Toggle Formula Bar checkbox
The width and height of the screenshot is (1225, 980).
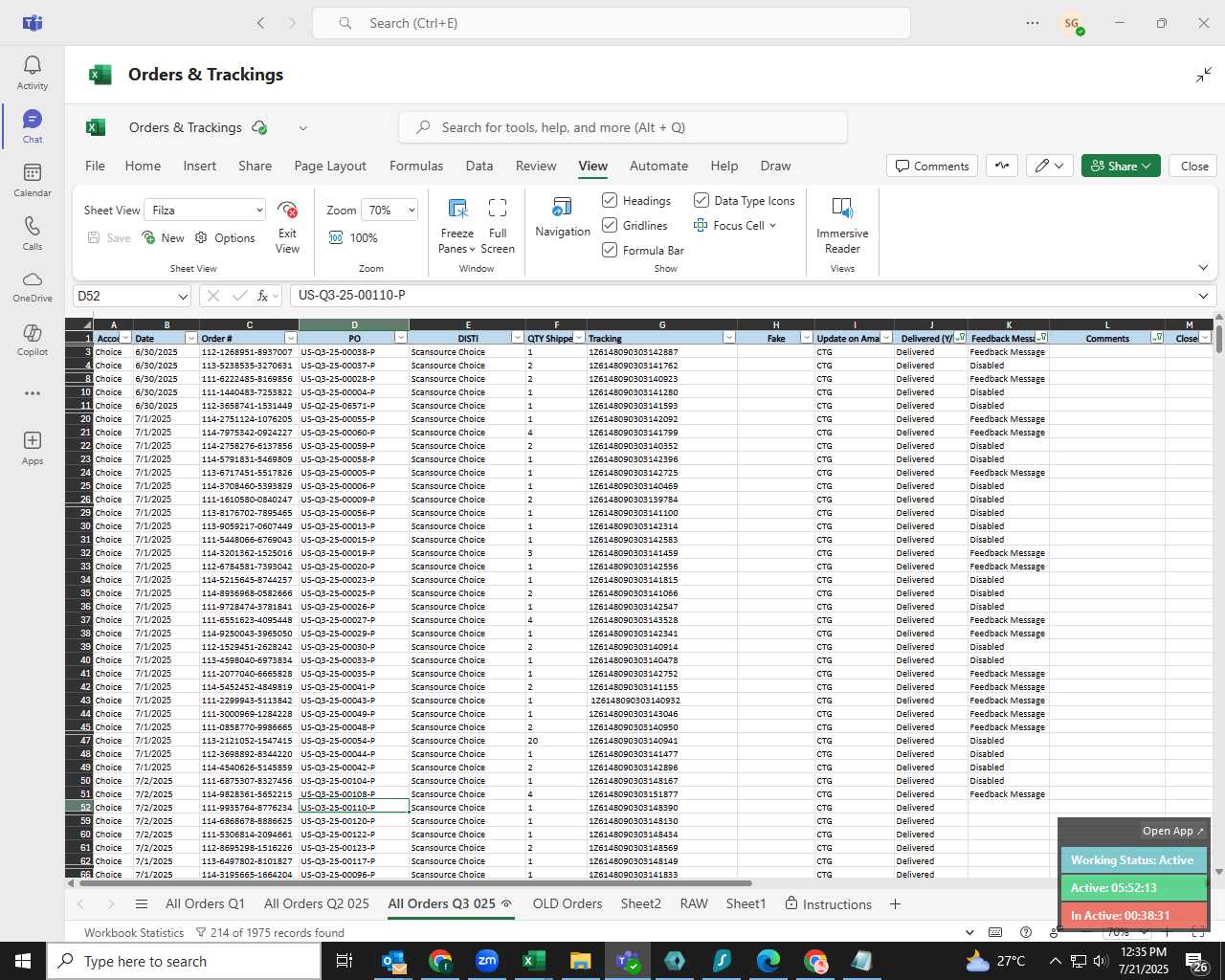[610, 250]
